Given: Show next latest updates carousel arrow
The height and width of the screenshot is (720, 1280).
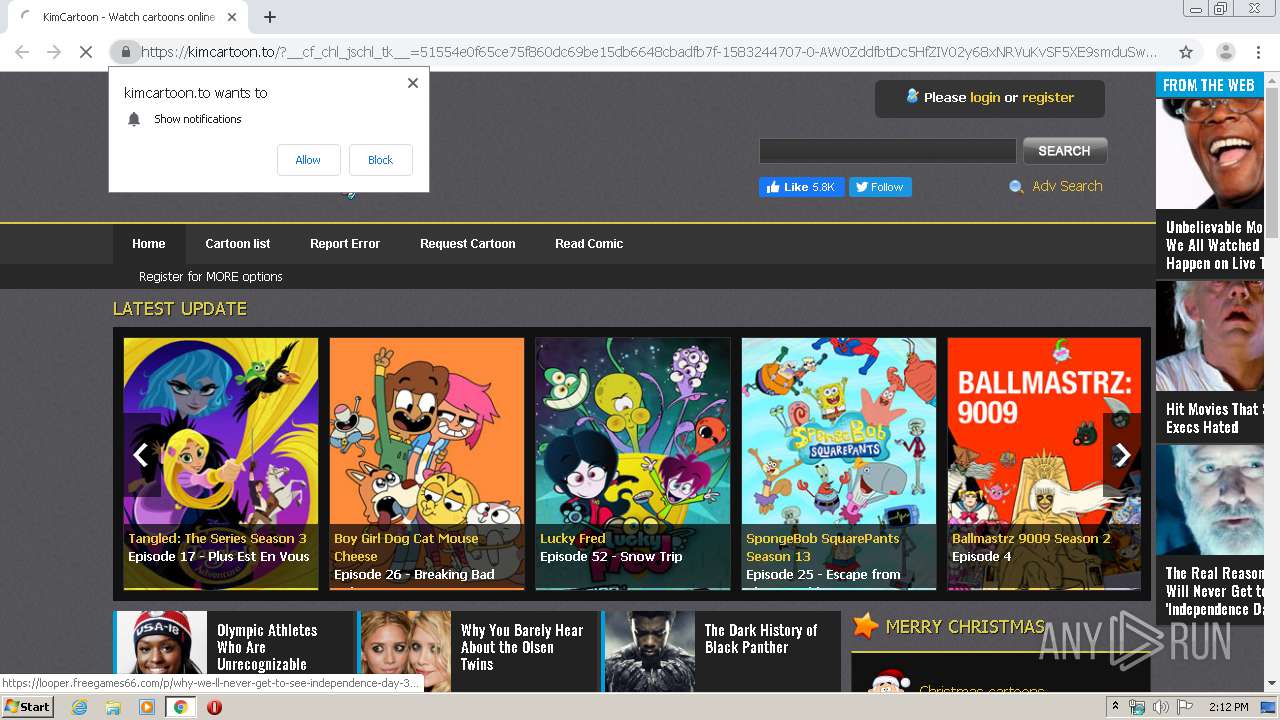Looking at the screenshot, I should 1122,455.
